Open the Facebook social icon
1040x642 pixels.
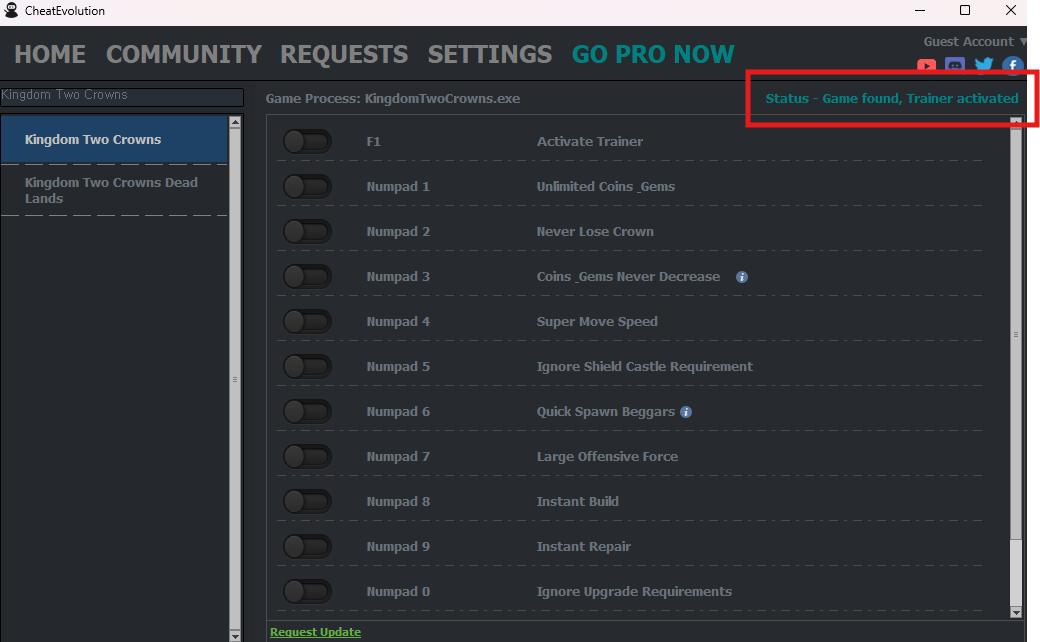click(1012, 65)
